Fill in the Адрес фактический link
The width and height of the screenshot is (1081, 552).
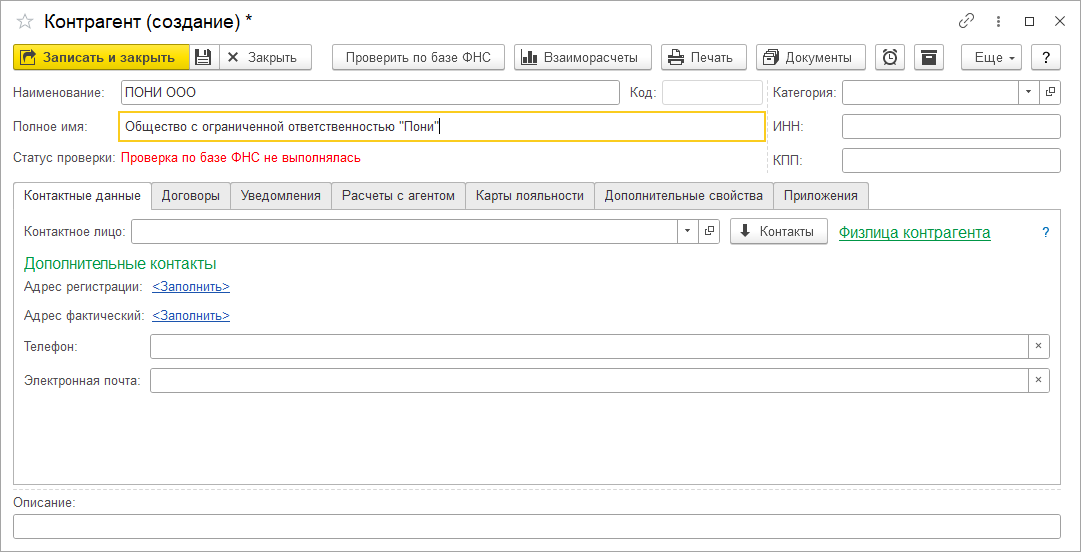pyautogui.click(x=191, y=316)
